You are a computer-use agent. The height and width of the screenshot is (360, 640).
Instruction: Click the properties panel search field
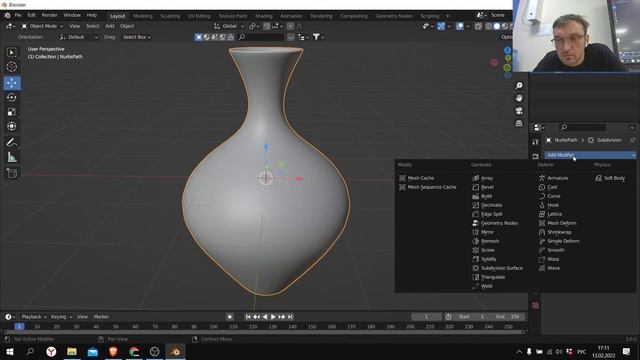(582, 127)
